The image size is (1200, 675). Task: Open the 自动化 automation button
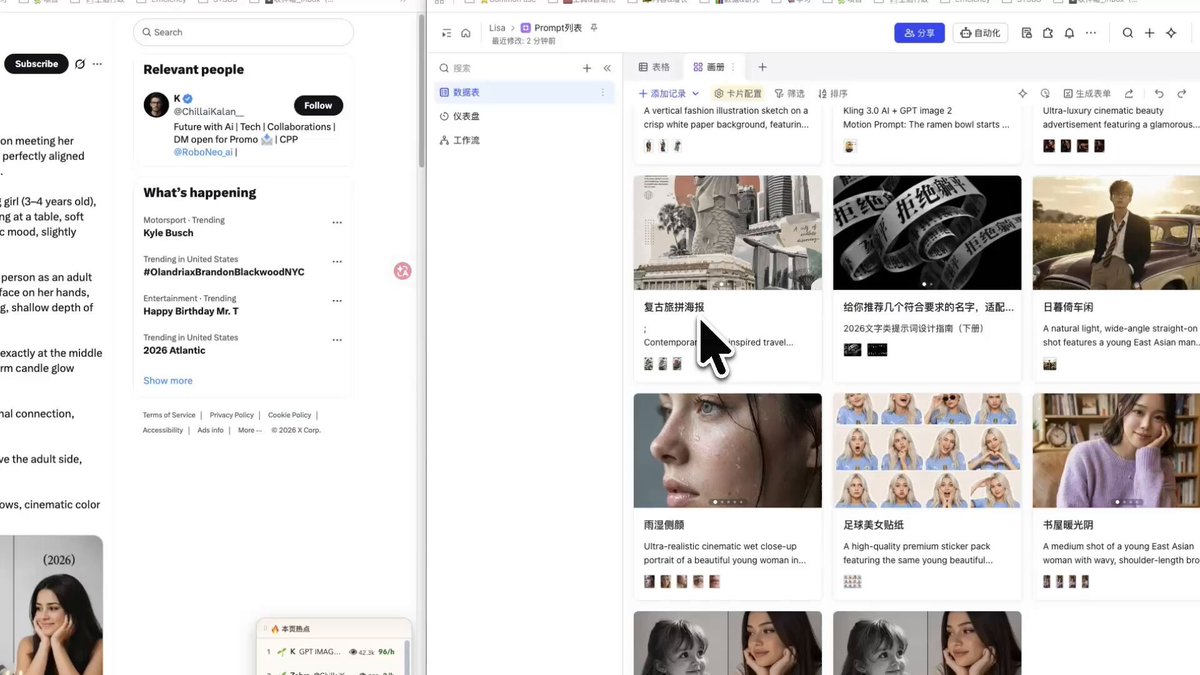(980, 33)
